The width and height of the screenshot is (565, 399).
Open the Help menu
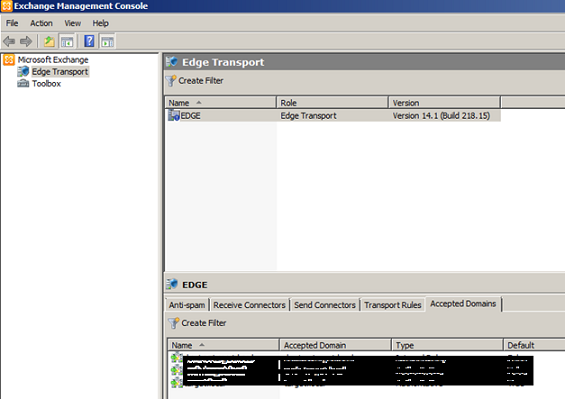pyautogui.click(x=100, y=23)
